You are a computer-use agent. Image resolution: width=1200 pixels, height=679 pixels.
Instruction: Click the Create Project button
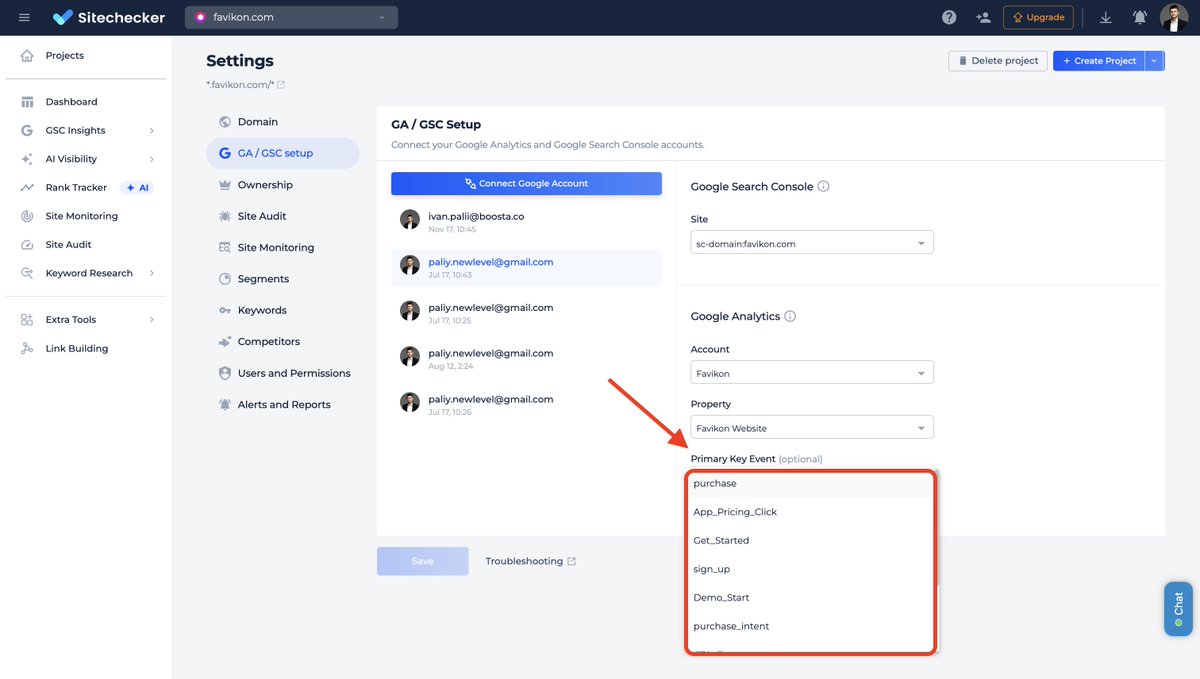[1099, 61]
